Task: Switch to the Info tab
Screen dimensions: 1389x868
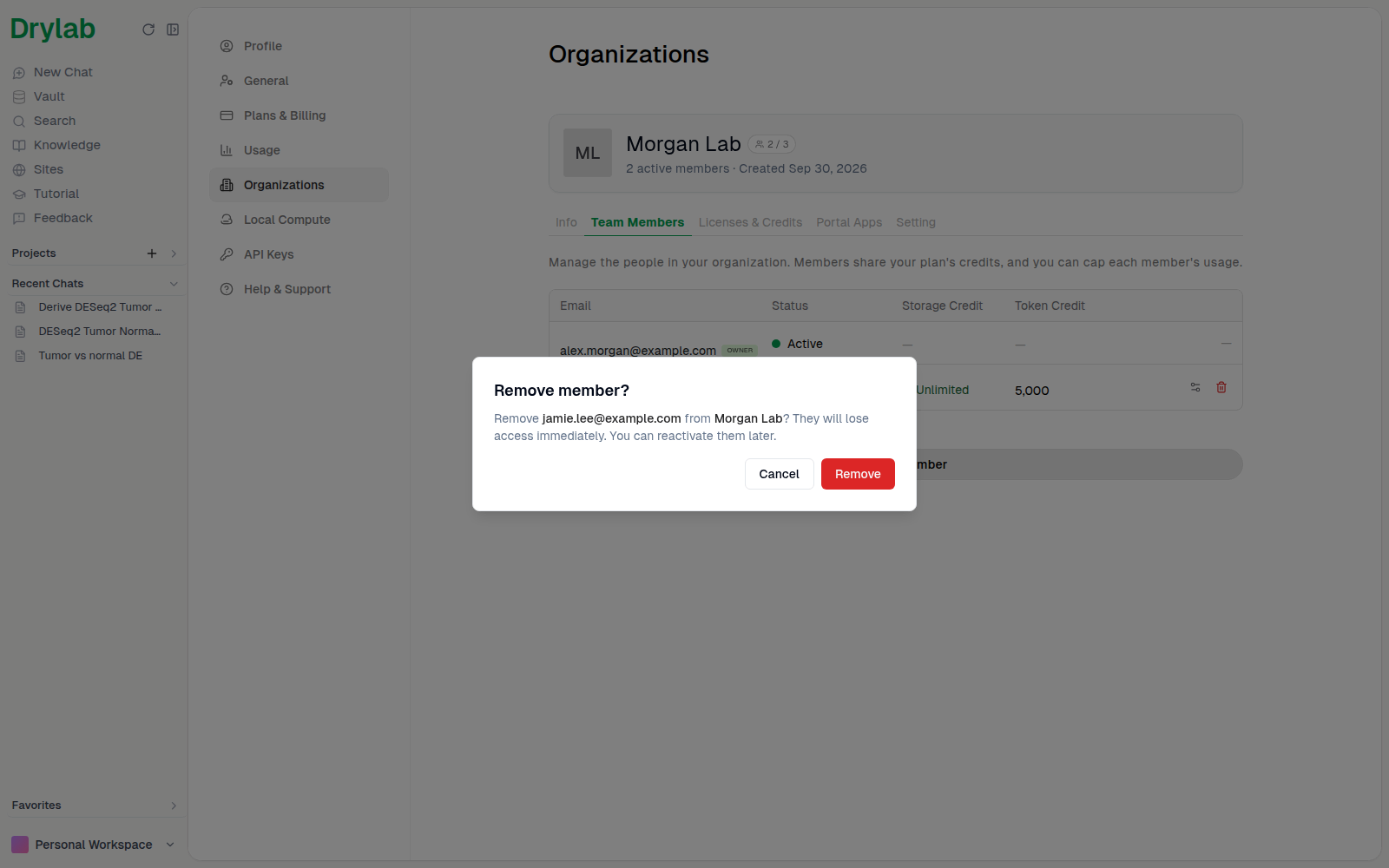Action: click(566, 222)
